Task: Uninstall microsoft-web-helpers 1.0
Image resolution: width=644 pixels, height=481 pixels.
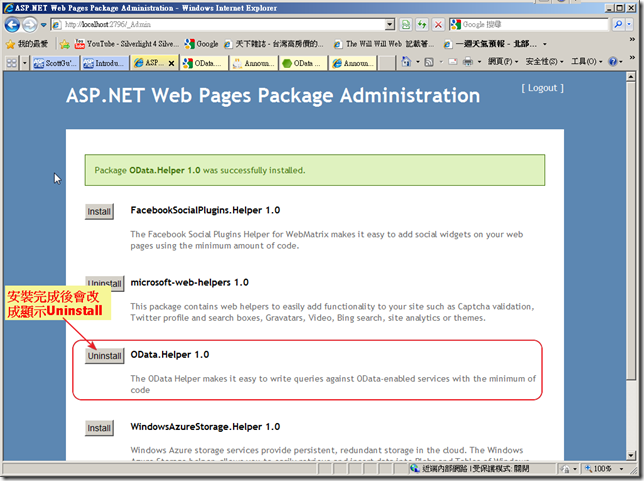Action: (x=104, y=283)
